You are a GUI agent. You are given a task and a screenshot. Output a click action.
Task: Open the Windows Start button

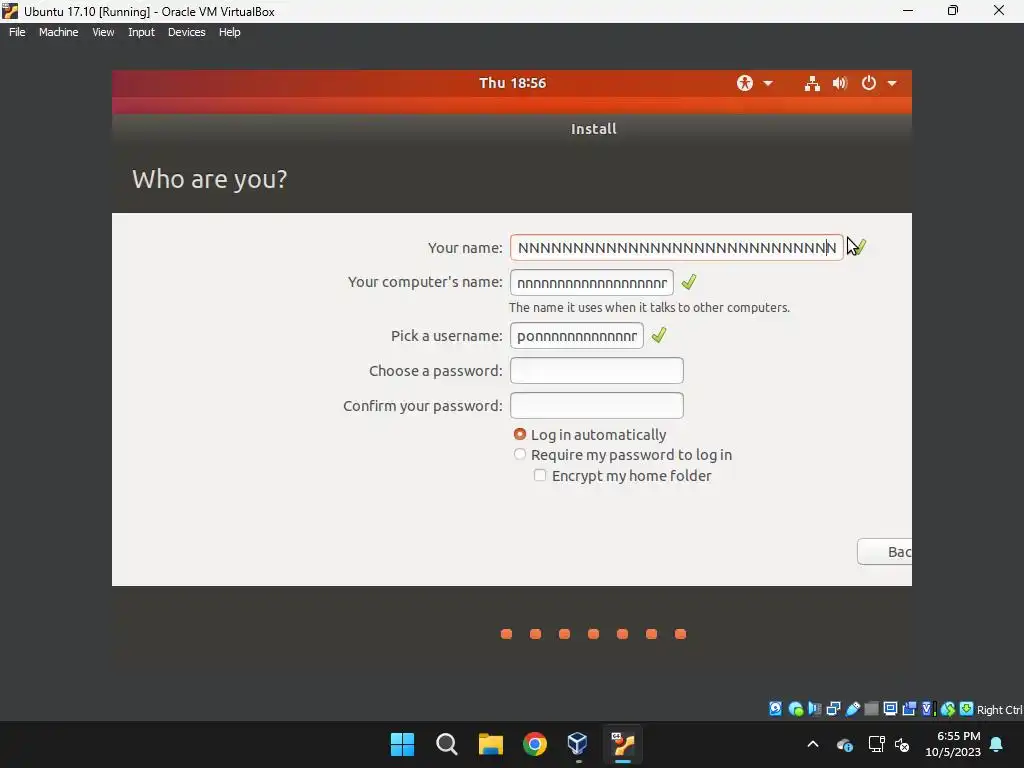[402, 744]
